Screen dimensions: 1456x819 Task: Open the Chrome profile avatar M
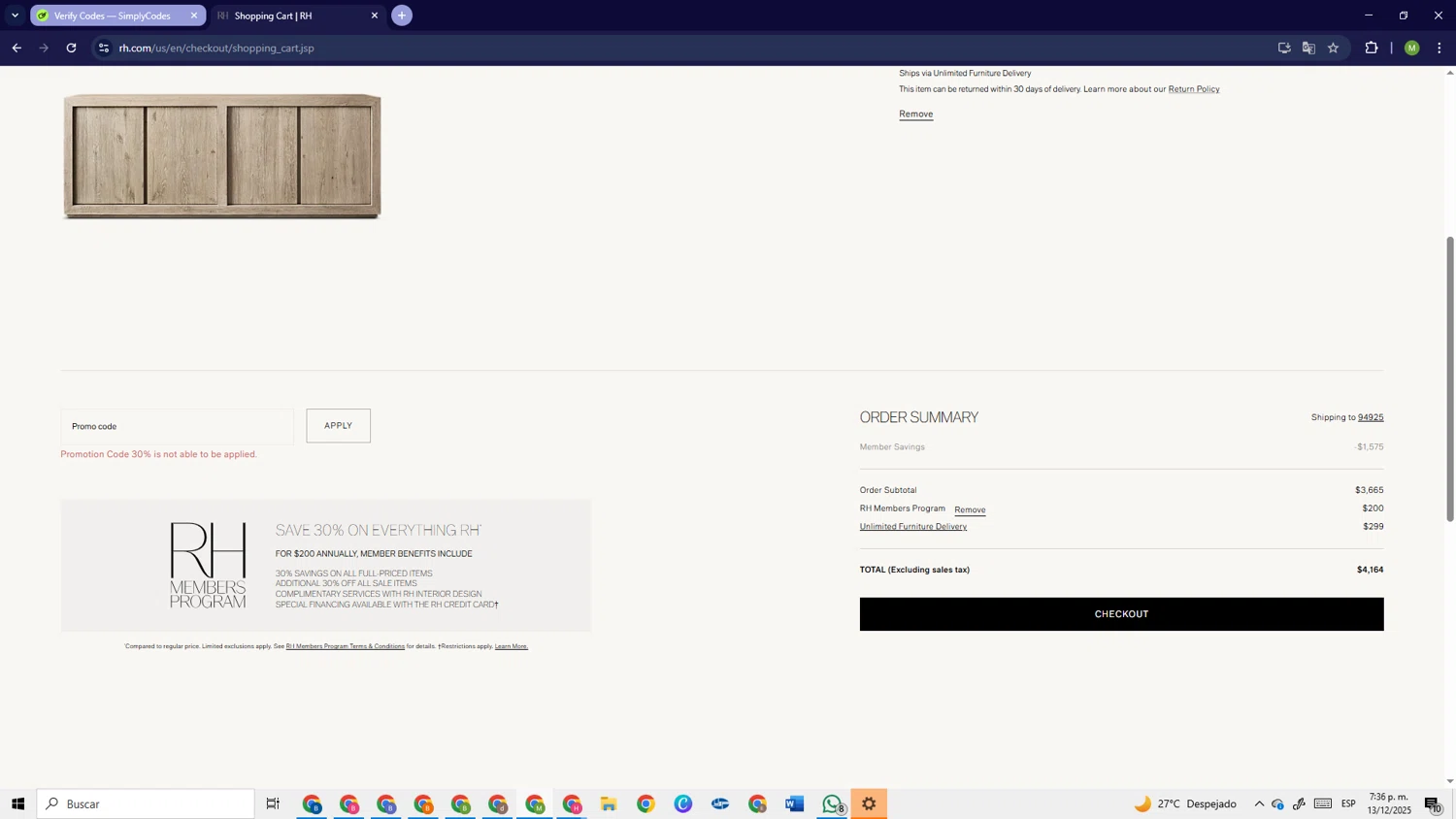pos(1412,48)
